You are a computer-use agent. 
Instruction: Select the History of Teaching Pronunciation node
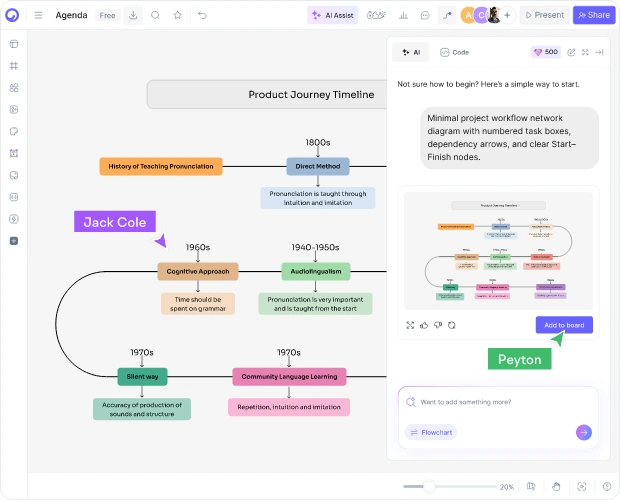(161, 166)
